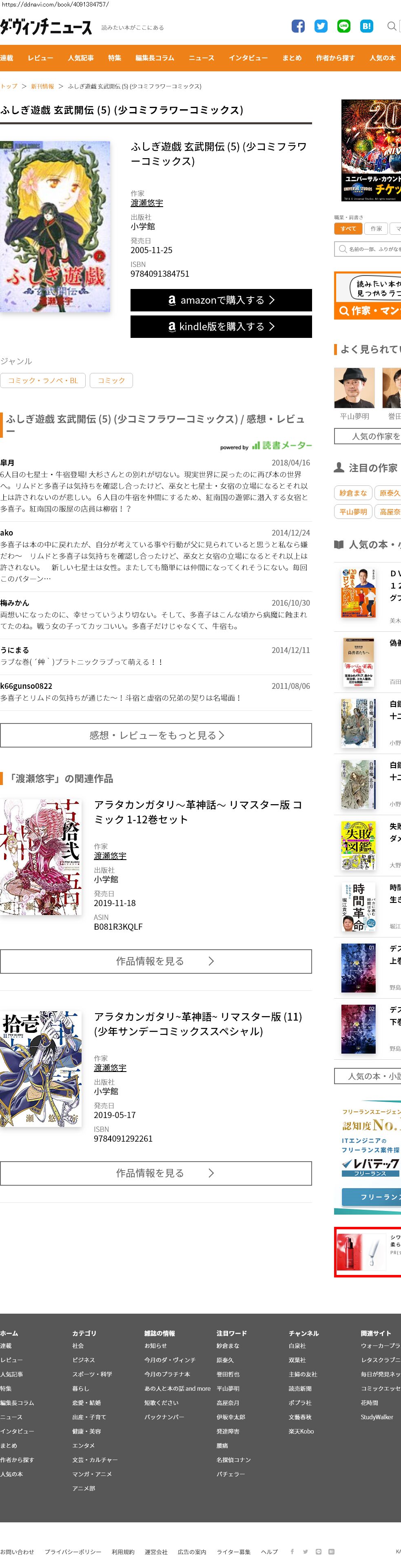This screenshot has width=401, height=1568.
Task: Click the footer Facebook icon
Action: click(292, 1552)
